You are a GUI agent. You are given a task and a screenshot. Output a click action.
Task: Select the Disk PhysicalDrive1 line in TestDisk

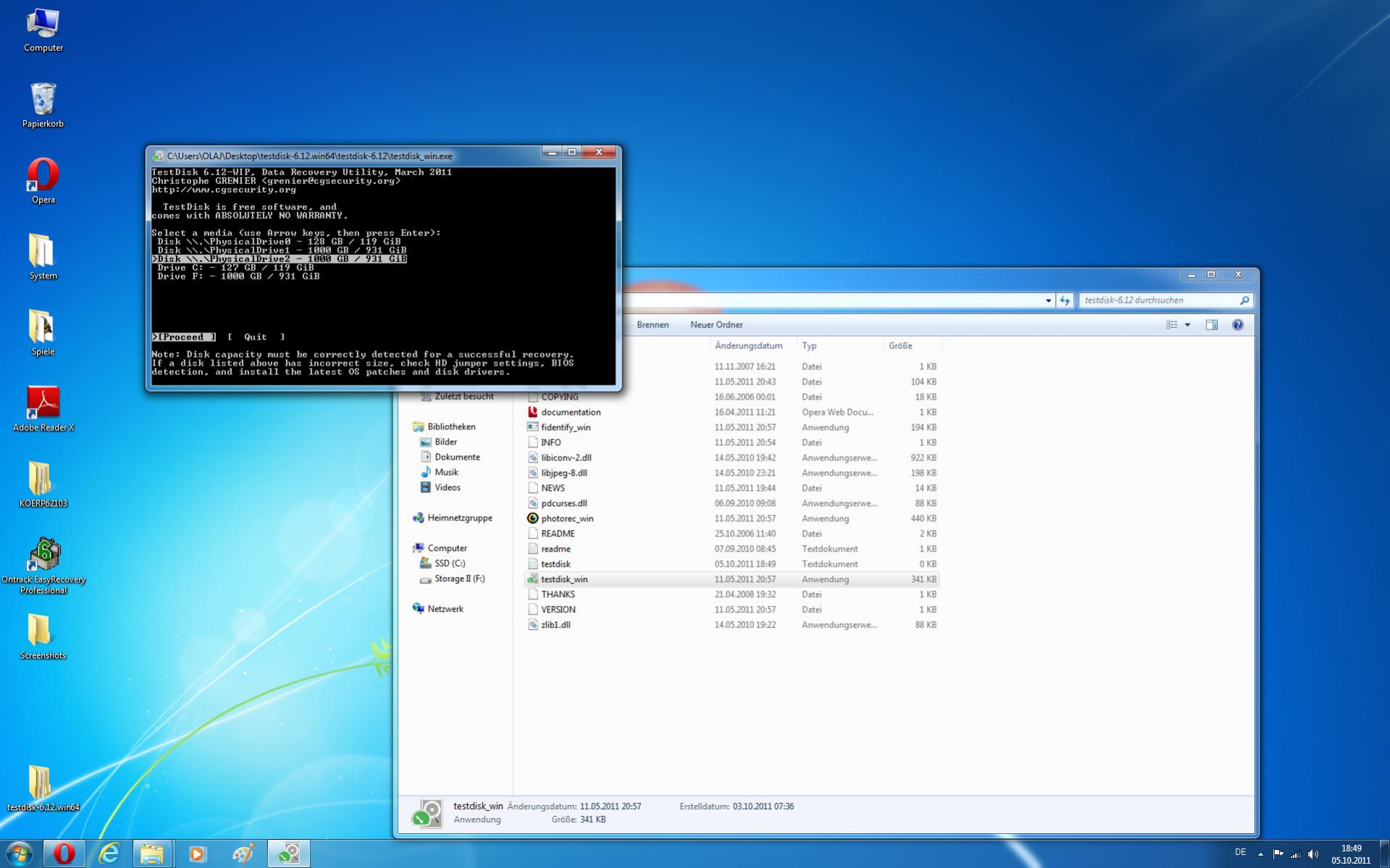click(x=282, y=250)
